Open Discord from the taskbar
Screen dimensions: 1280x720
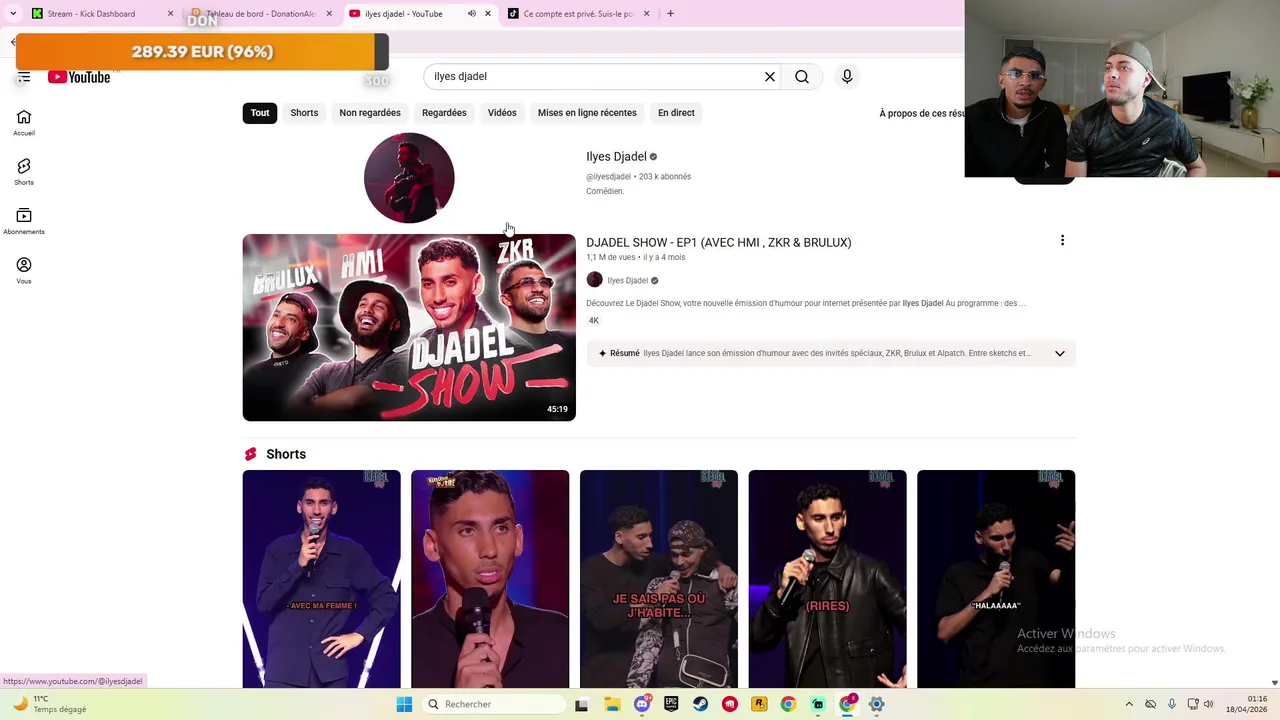(642, 704)
